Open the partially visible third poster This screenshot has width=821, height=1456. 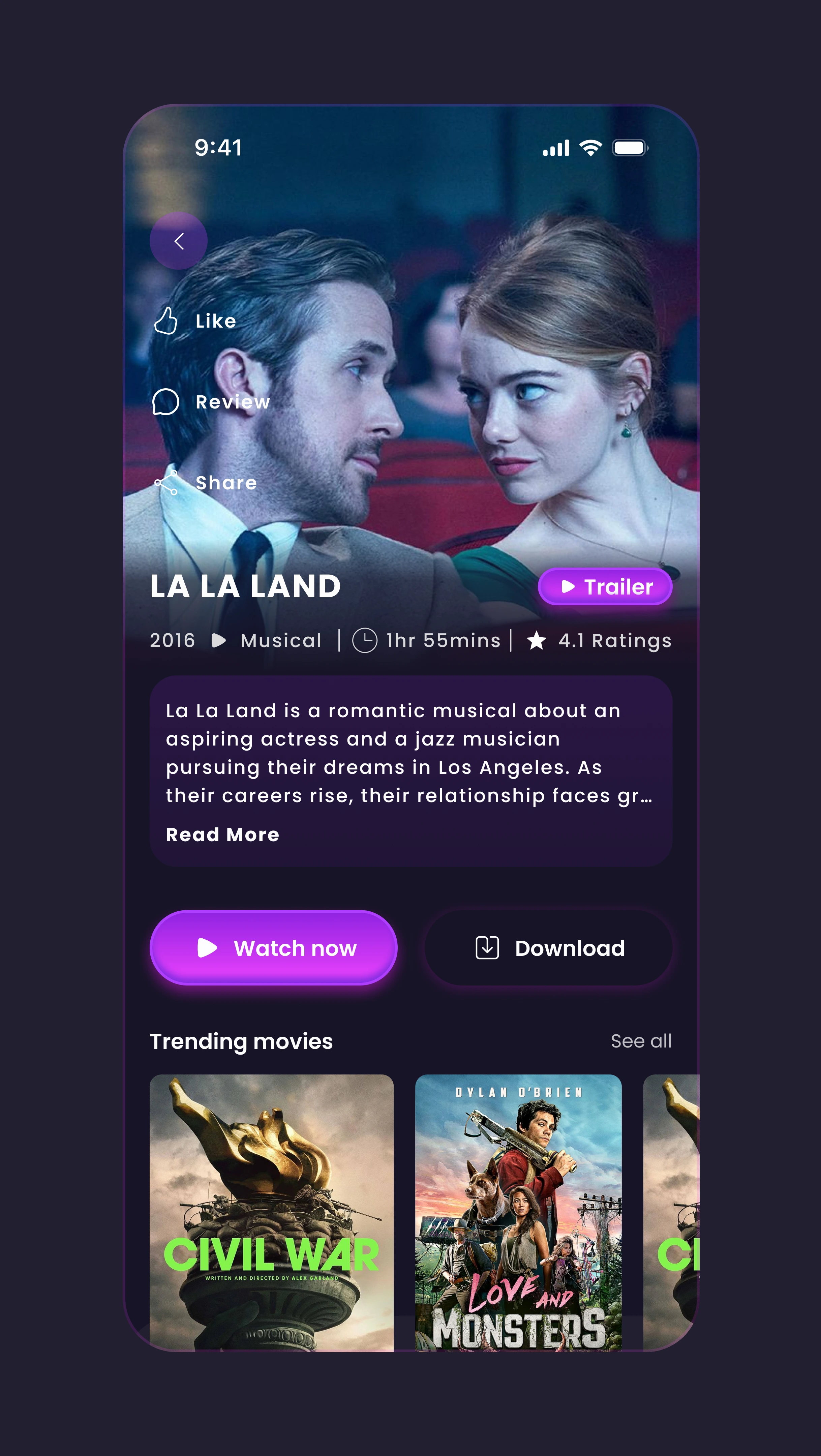pos(671,1213)
